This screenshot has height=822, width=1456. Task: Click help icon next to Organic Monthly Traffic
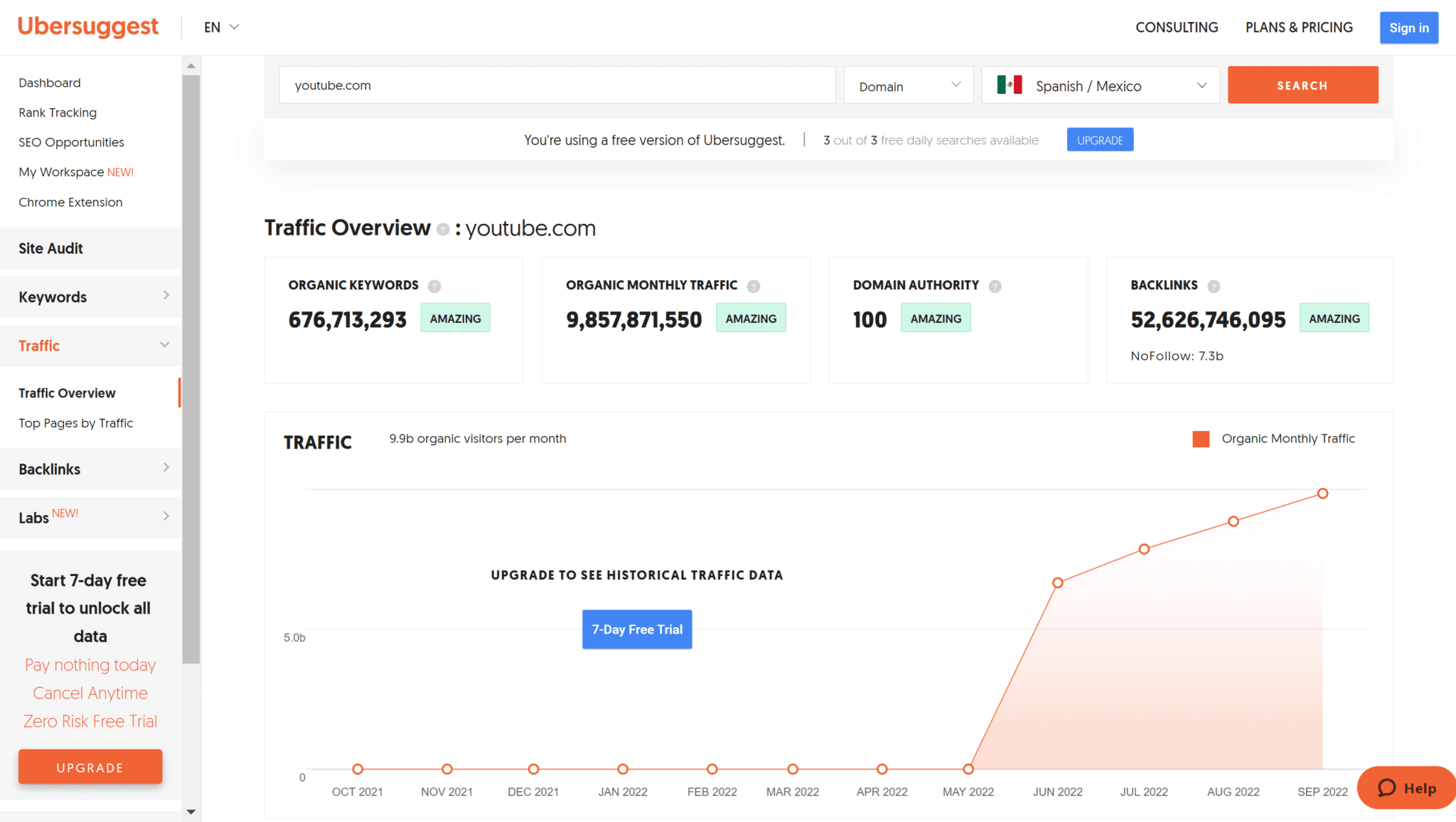754,286
